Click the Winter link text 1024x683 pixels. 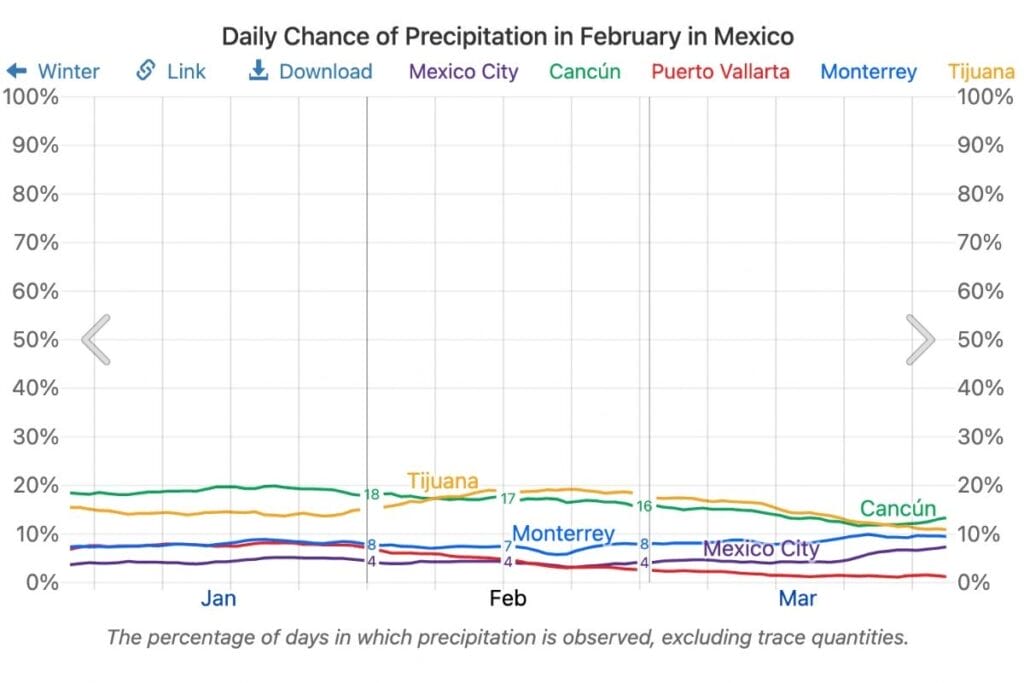tap(69, 71)
